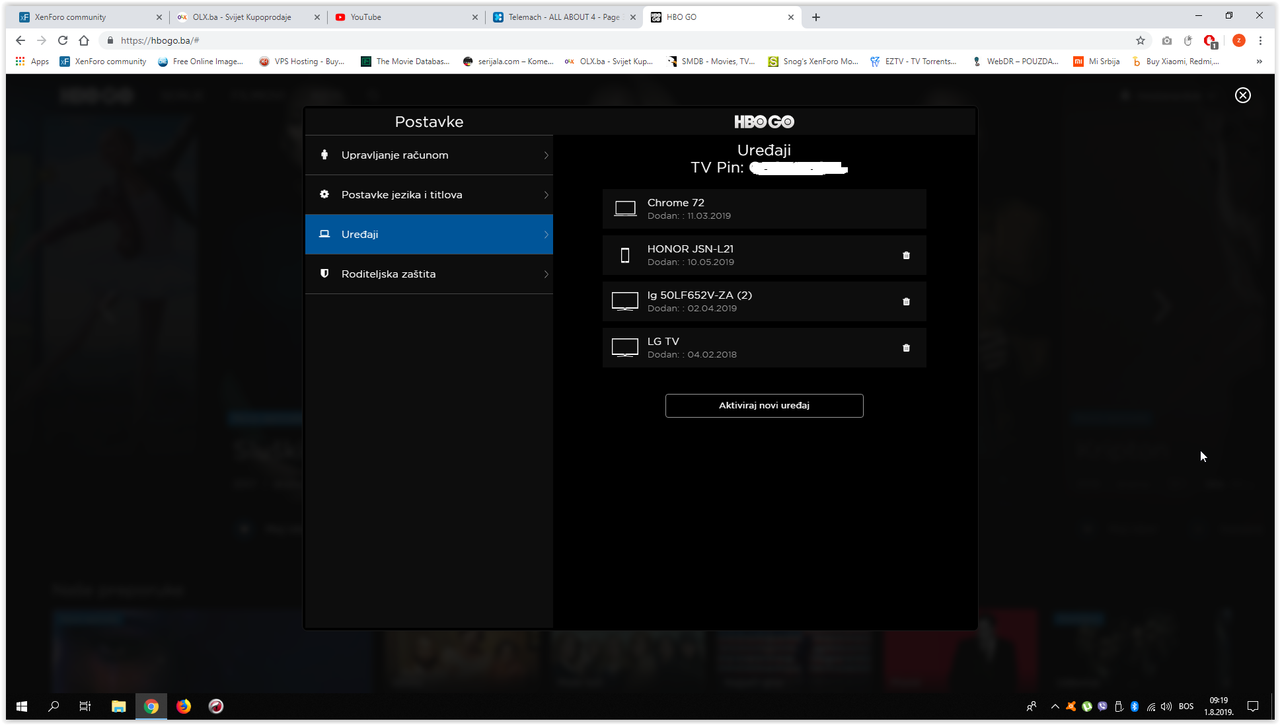Open the volume control in tray
Viewport: 1280px width, 725px height.
[x=1167, y=706]
